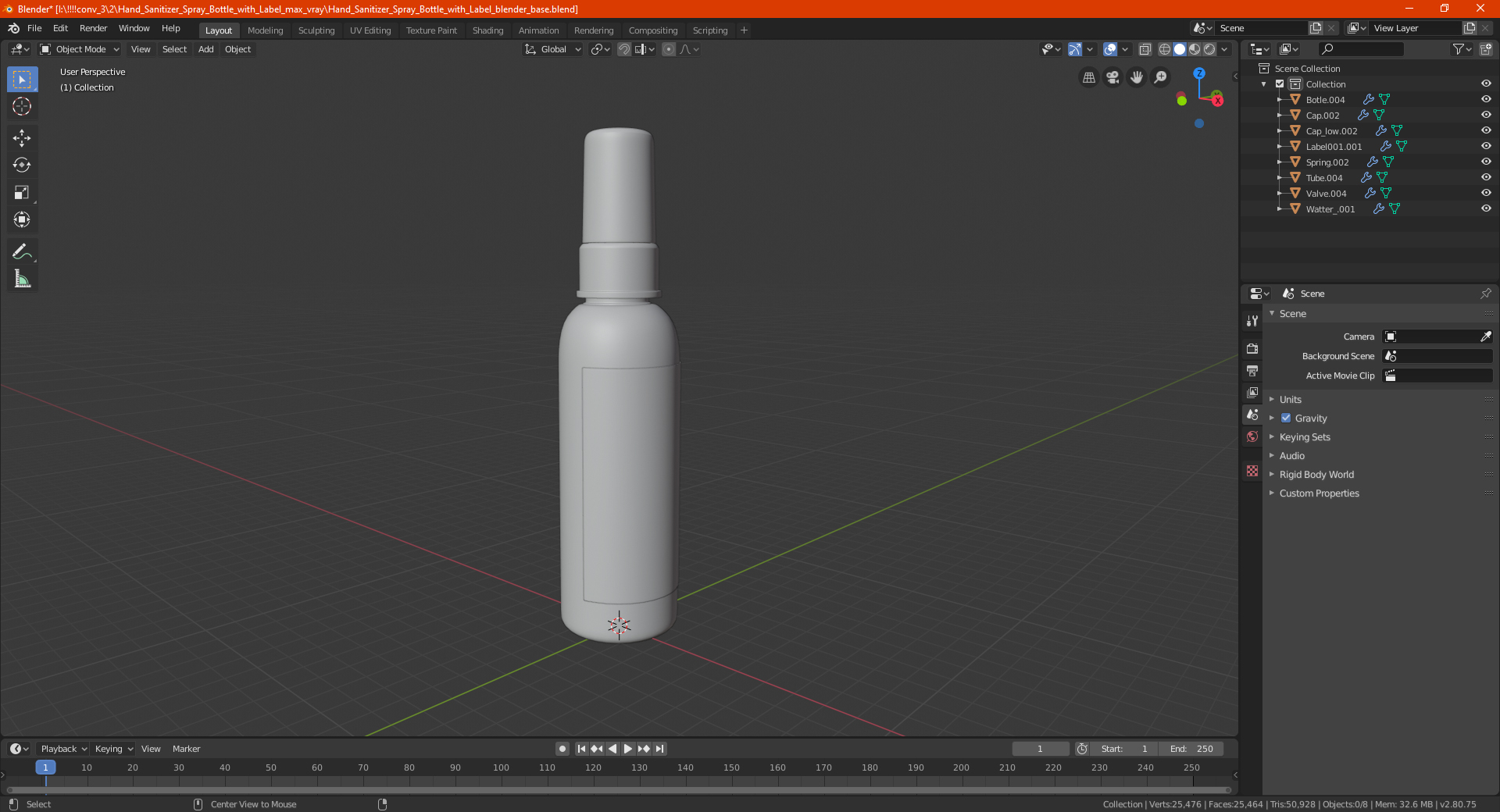The image size is (1500, 812).
Task: Switch to the Modeling workspace tab
Action: (265, 30)
